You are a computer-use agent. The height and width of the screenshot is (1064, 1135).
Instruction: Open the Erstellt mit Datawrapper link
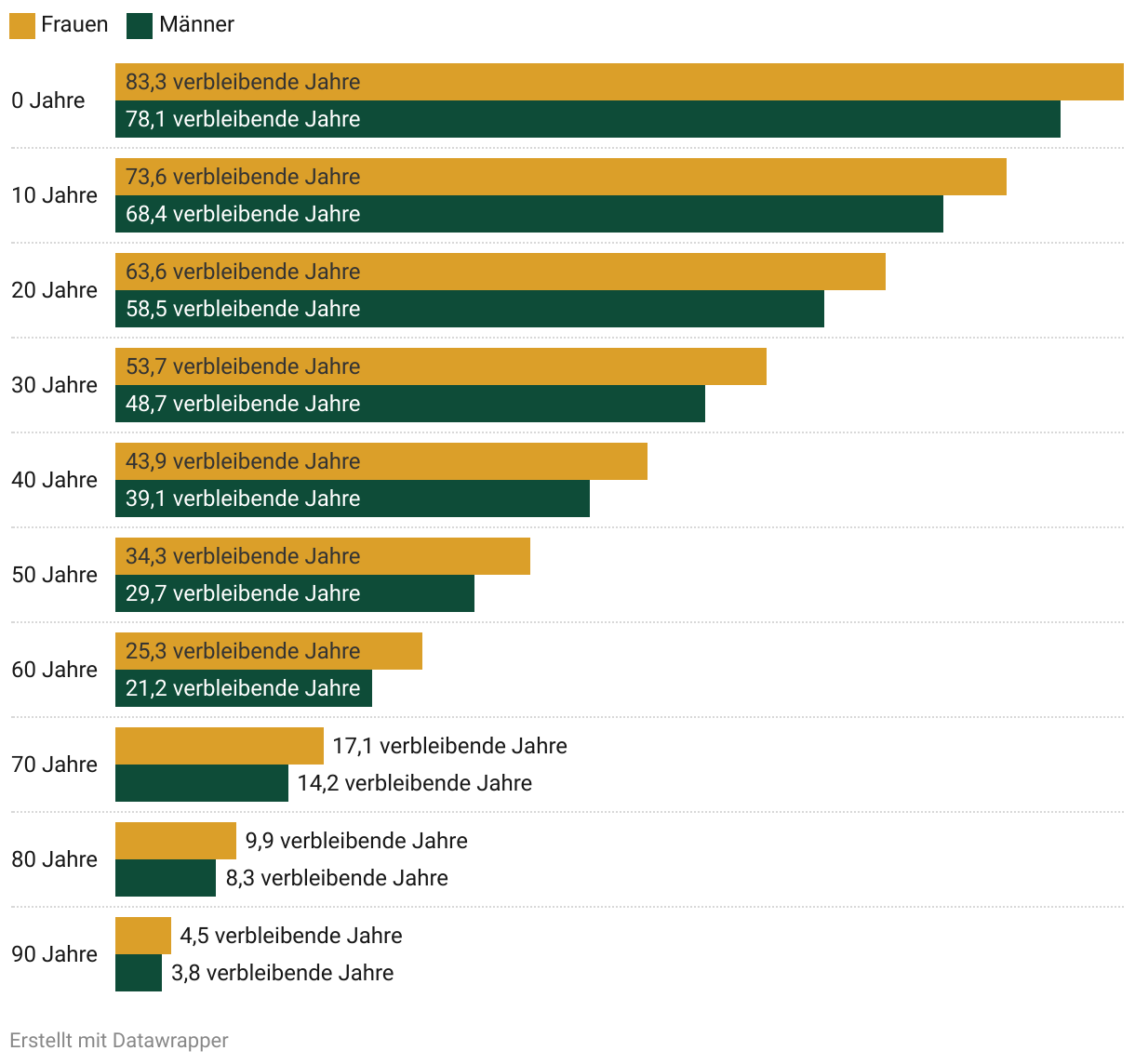coord(118,1040)
